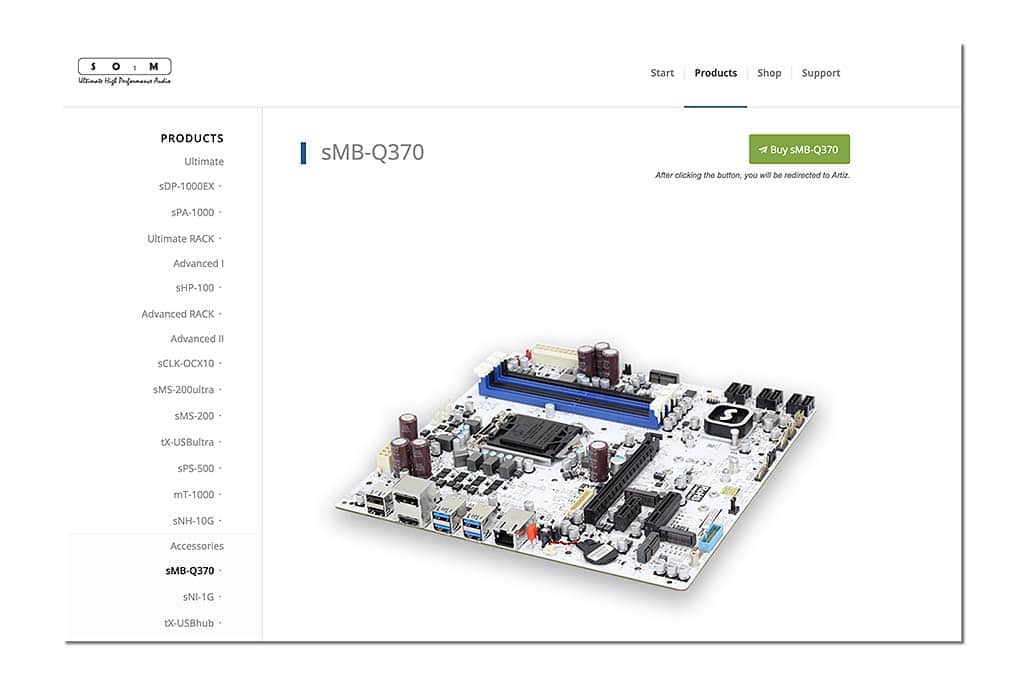1024x683 pixels.
Task: Select sPA-1000 in sidebar
Action: coord(192,212)
